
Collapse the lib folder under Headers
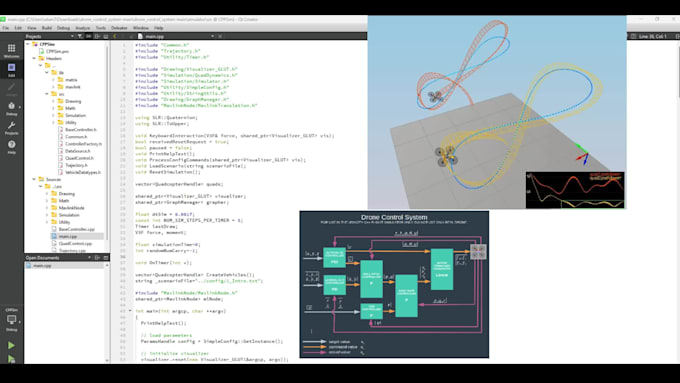47,72
